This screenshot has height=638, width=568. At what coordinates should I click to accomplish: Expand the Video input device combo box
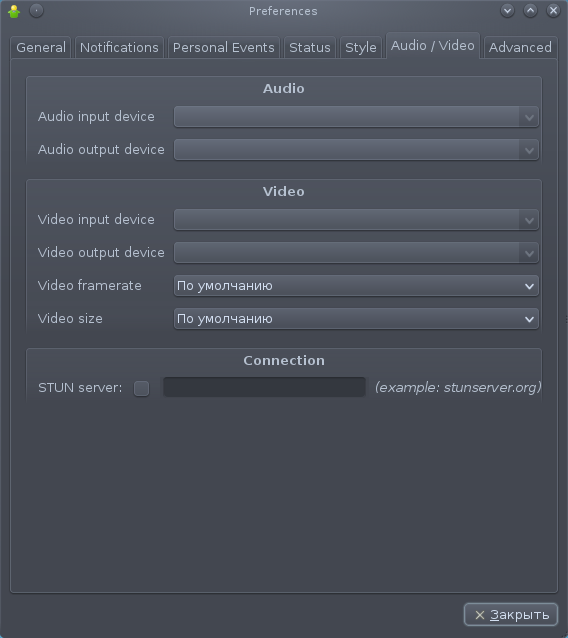tap(356, 220)
